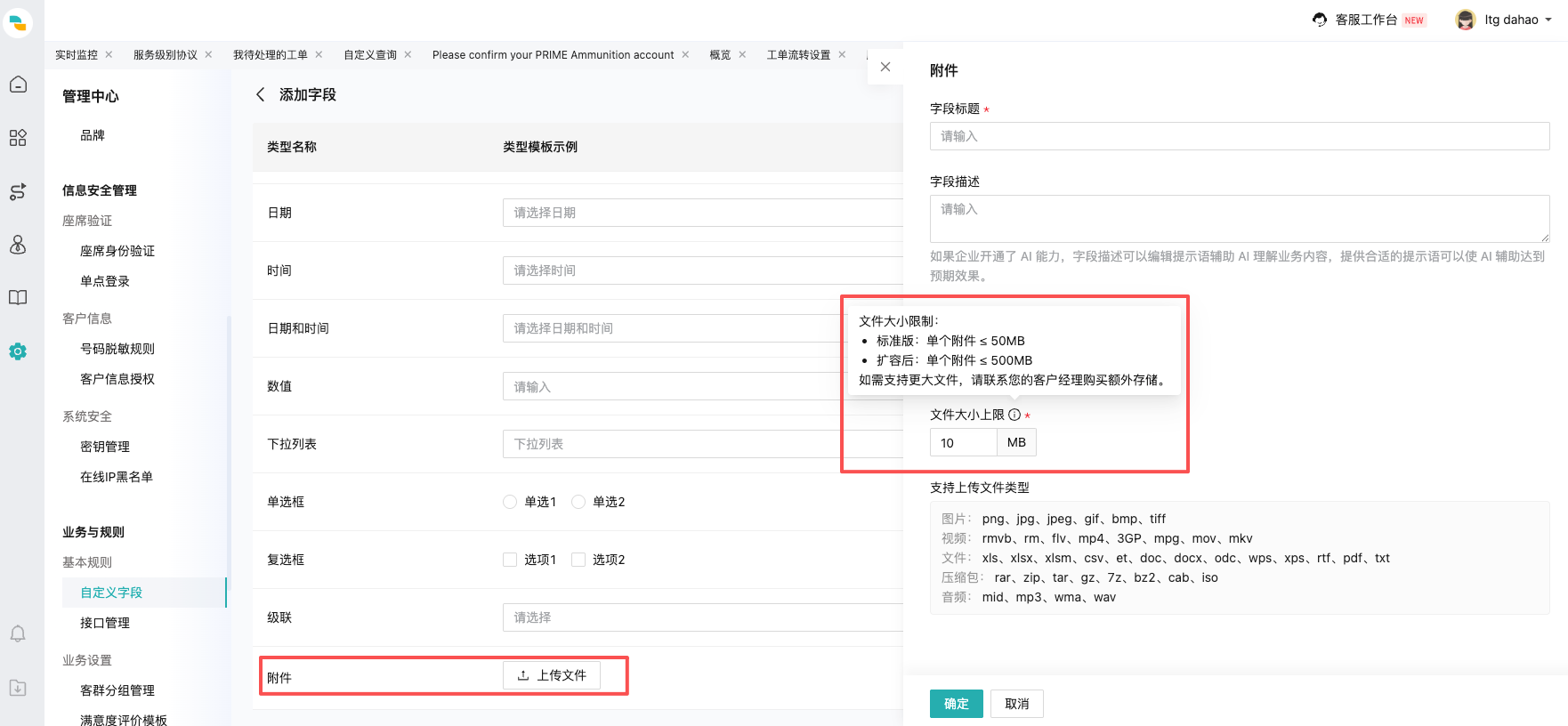Click the info icon next to 文件大小上限
Image resolution: width=1568 pixels, height=726 pixels.
(1014, 415)
